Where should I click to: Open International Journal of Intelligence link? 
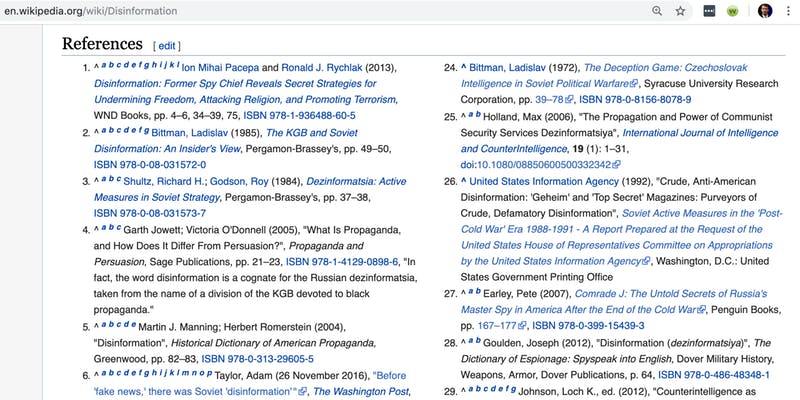tap(619, 141)
